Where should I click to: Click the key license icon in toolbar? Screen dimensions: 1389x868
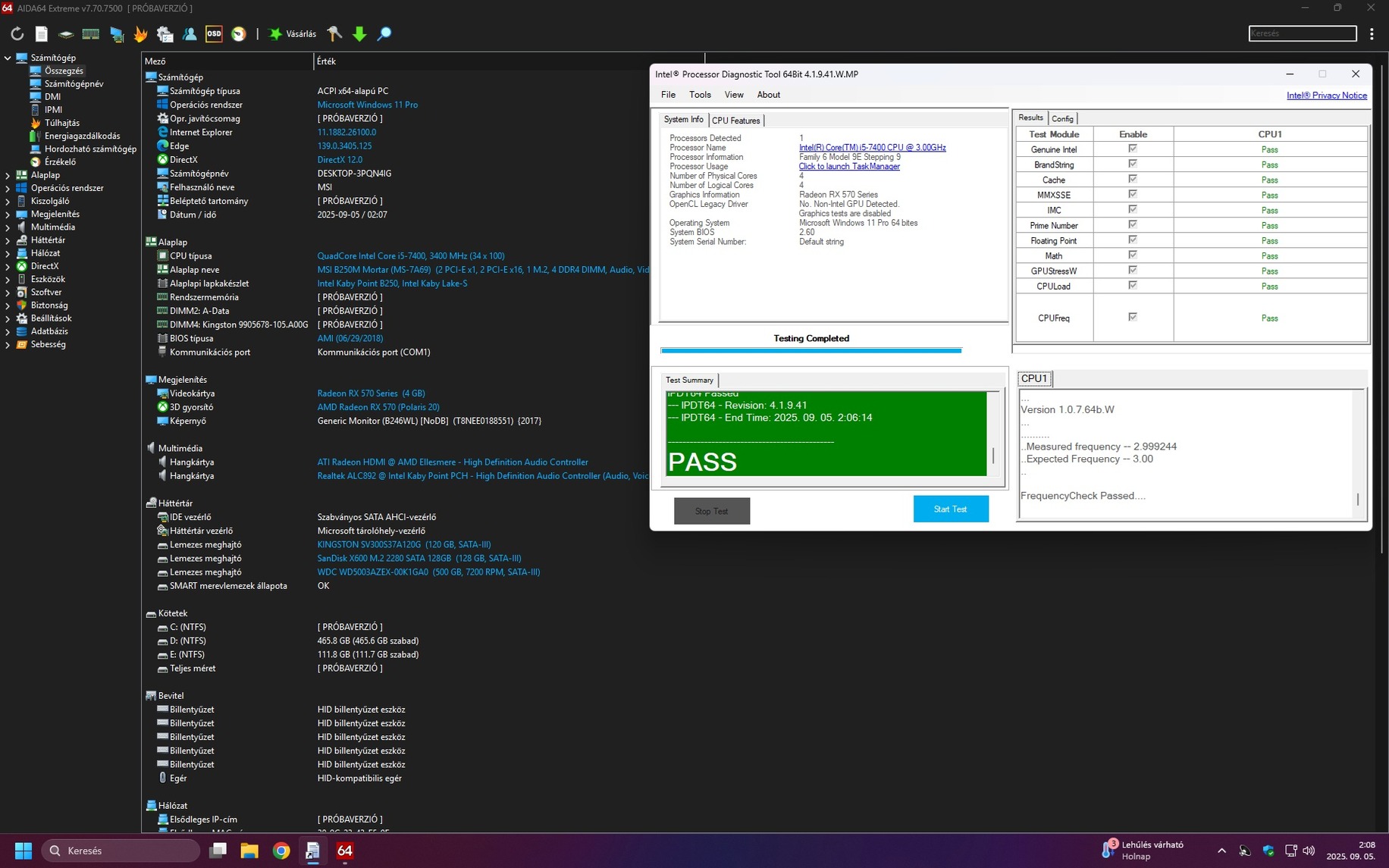(x=334, y=34)
